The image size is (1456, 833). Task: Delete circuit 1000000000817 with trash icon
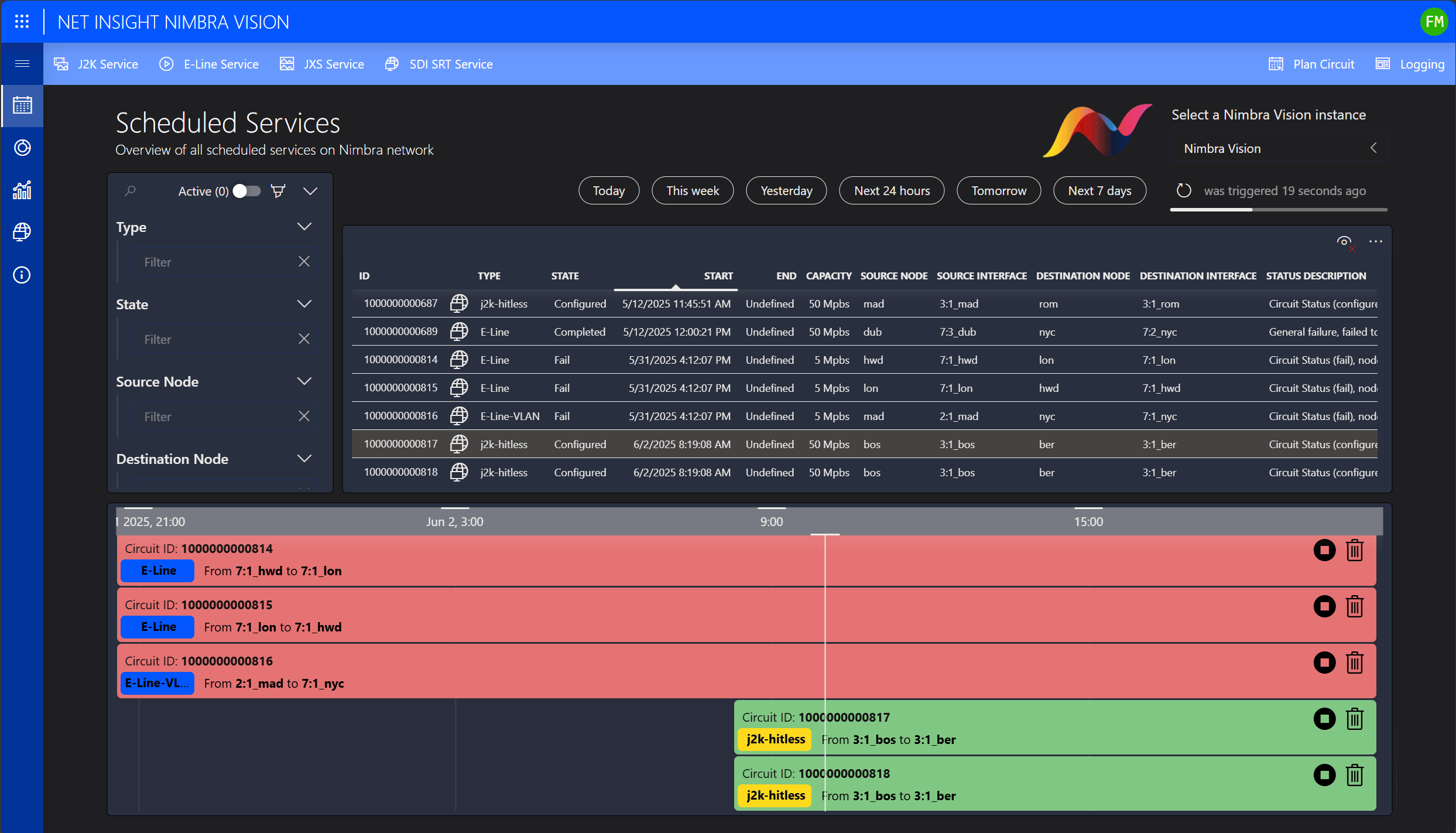1355,719
